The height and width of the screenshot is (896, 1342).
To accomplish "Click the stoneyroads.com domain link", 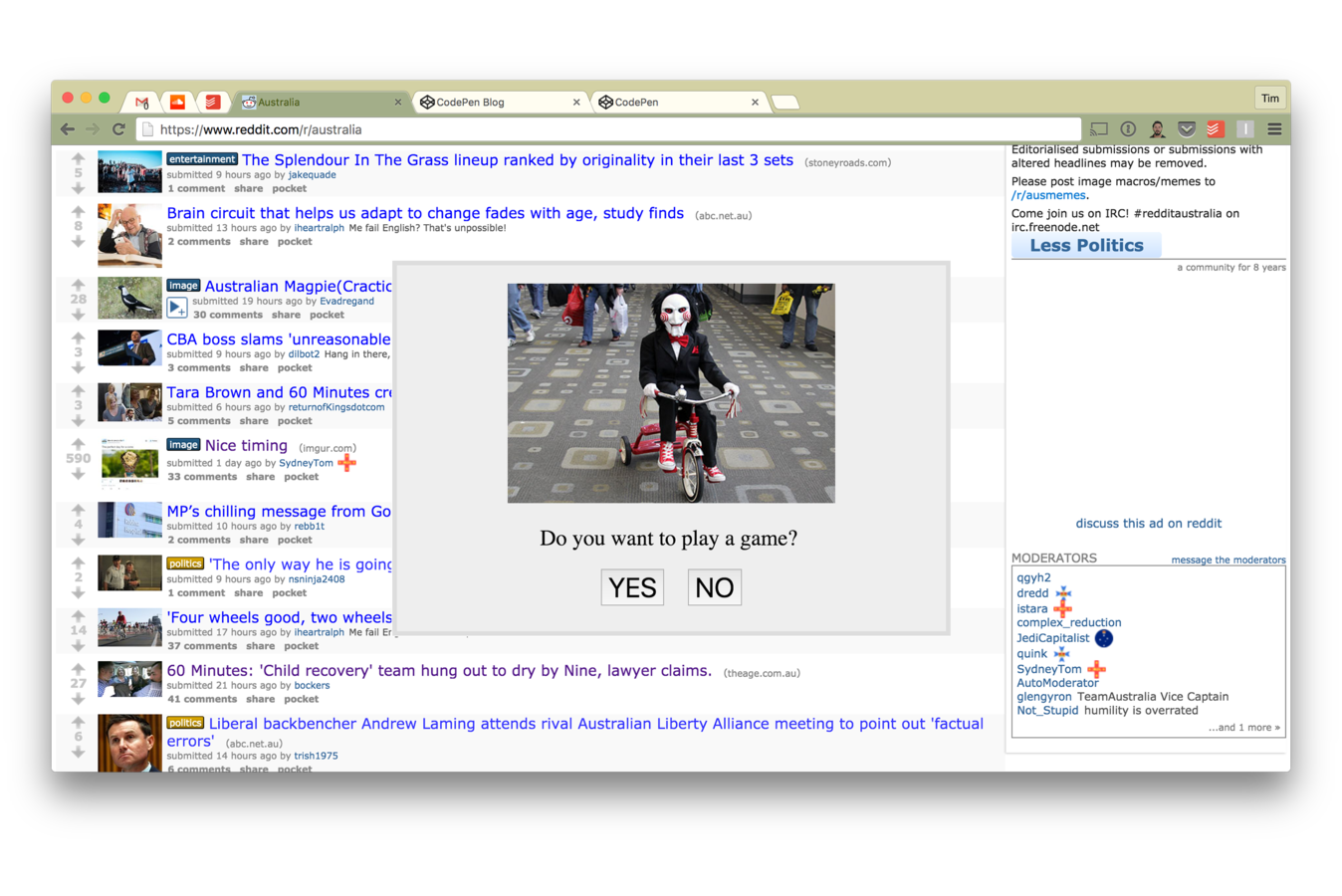I will pyautogui.click(x=847, y=163).
